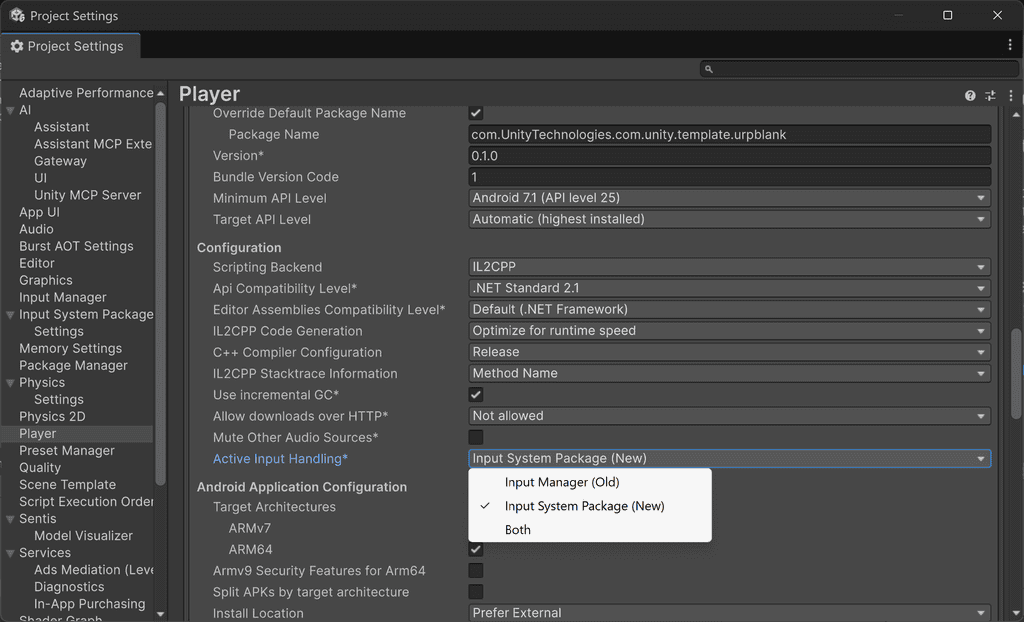Open the Scripting Backend dropdown
The height and width of the screenshot is (622, 1024).
coord(729,267)
